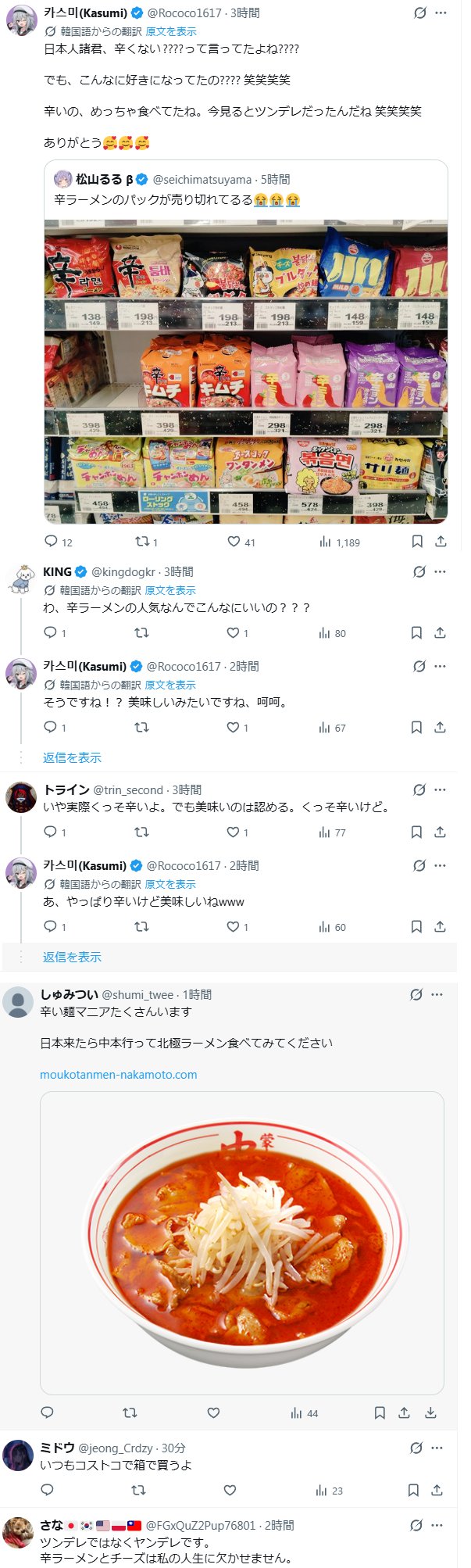Bookmark shumi_twee's ramen bowl post
Viewport: 471px width, 1568px height.
pos(380,1412)
